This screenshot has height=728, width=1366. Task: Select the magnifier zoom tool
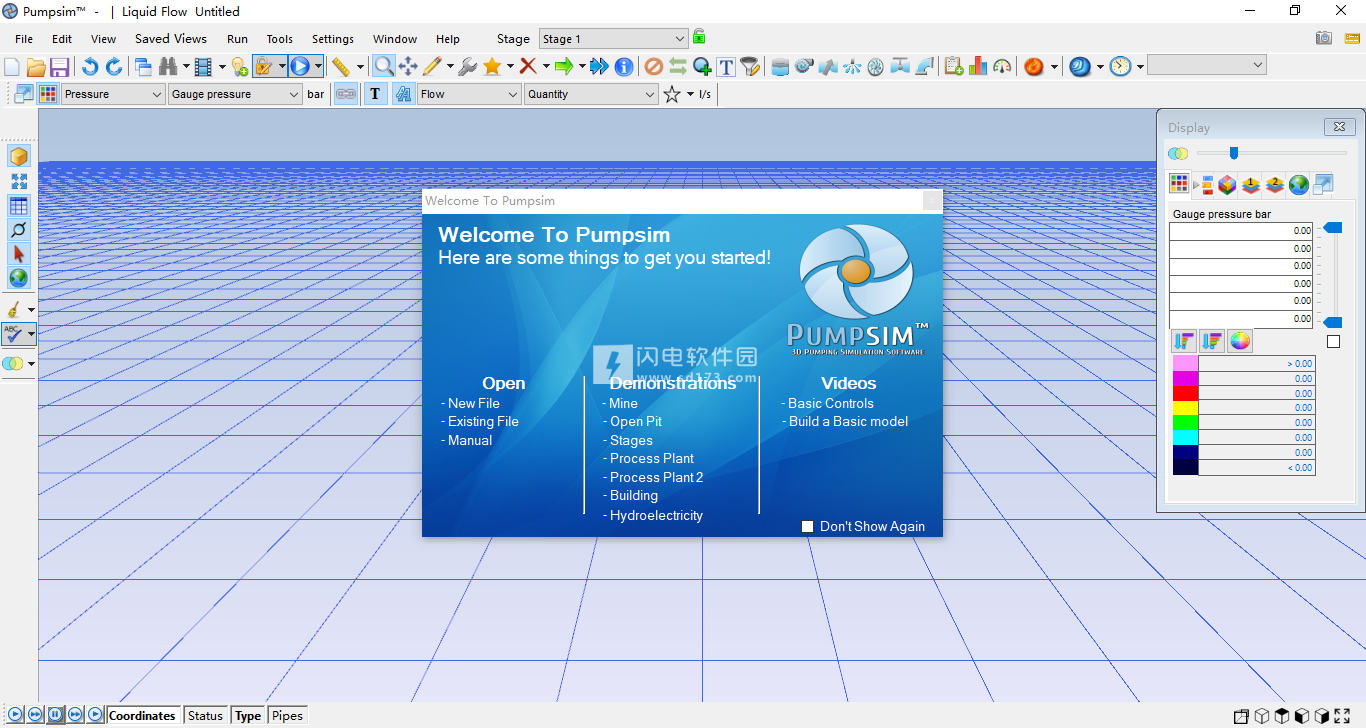[x=384, y=67]
